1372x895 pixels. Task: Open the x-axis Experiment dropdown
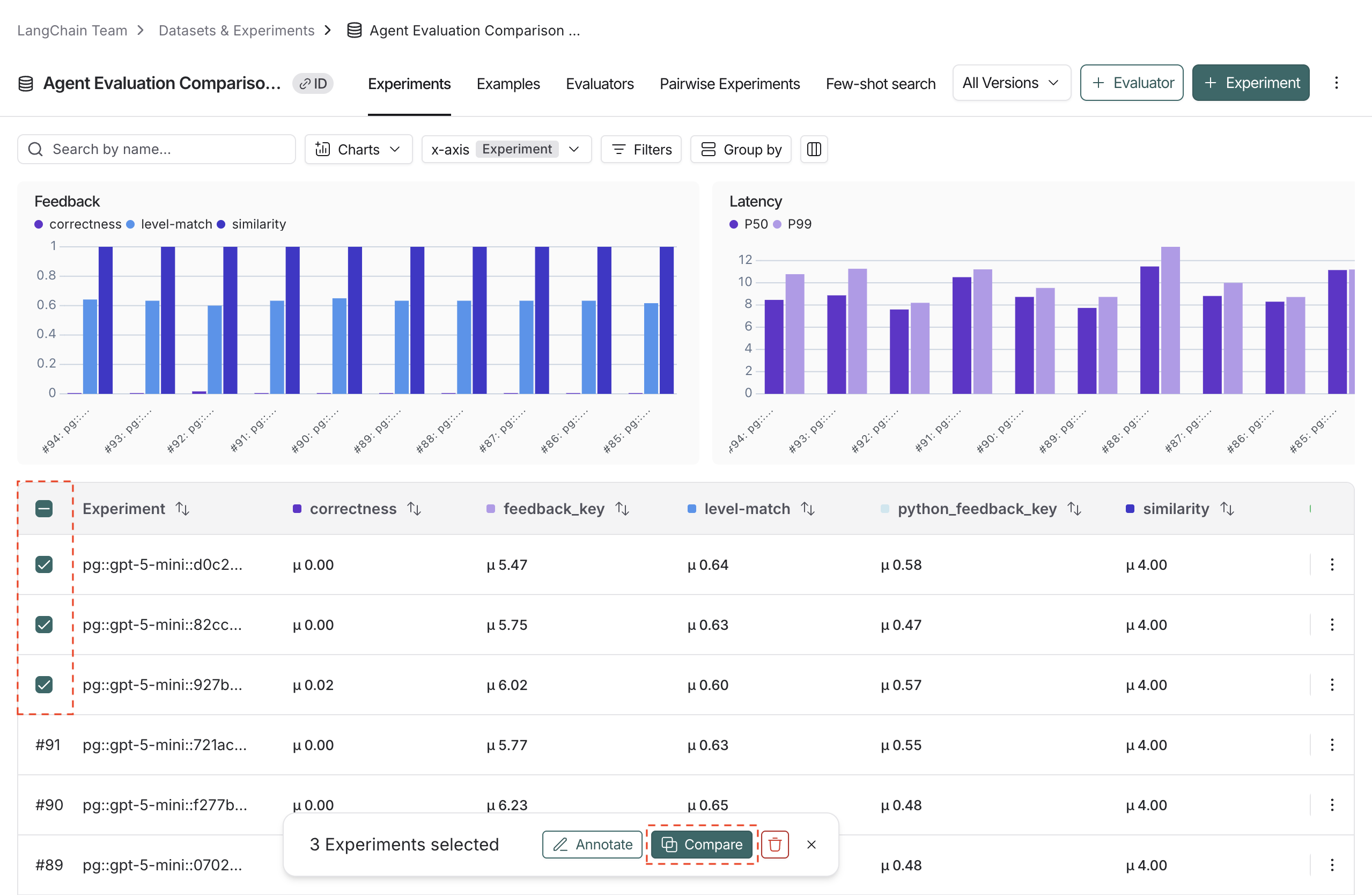tap(506, 149)
